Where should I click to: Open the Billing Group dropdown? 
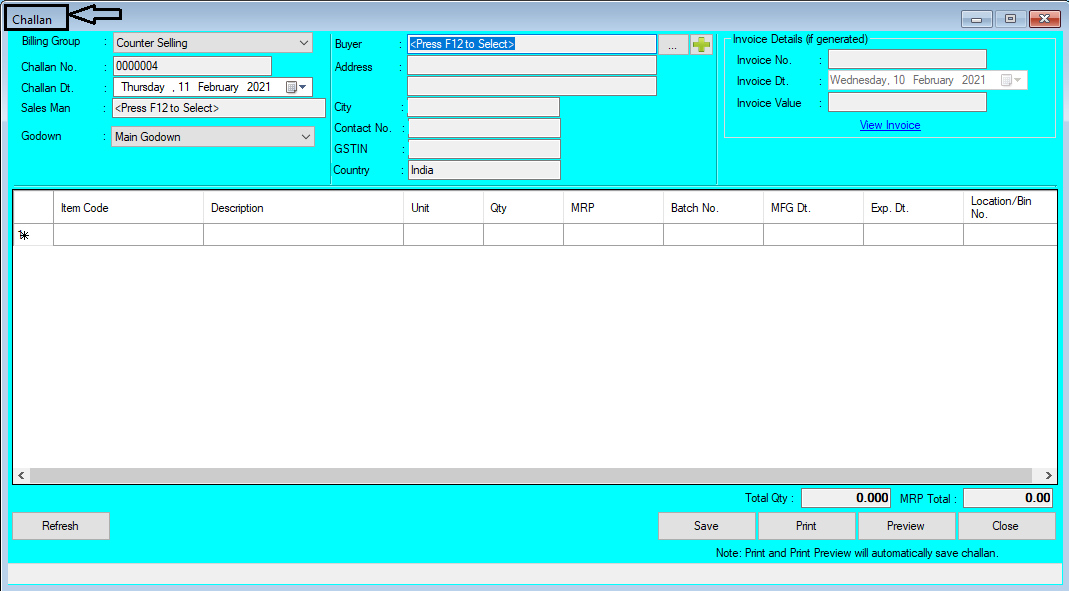pos(304,43)
